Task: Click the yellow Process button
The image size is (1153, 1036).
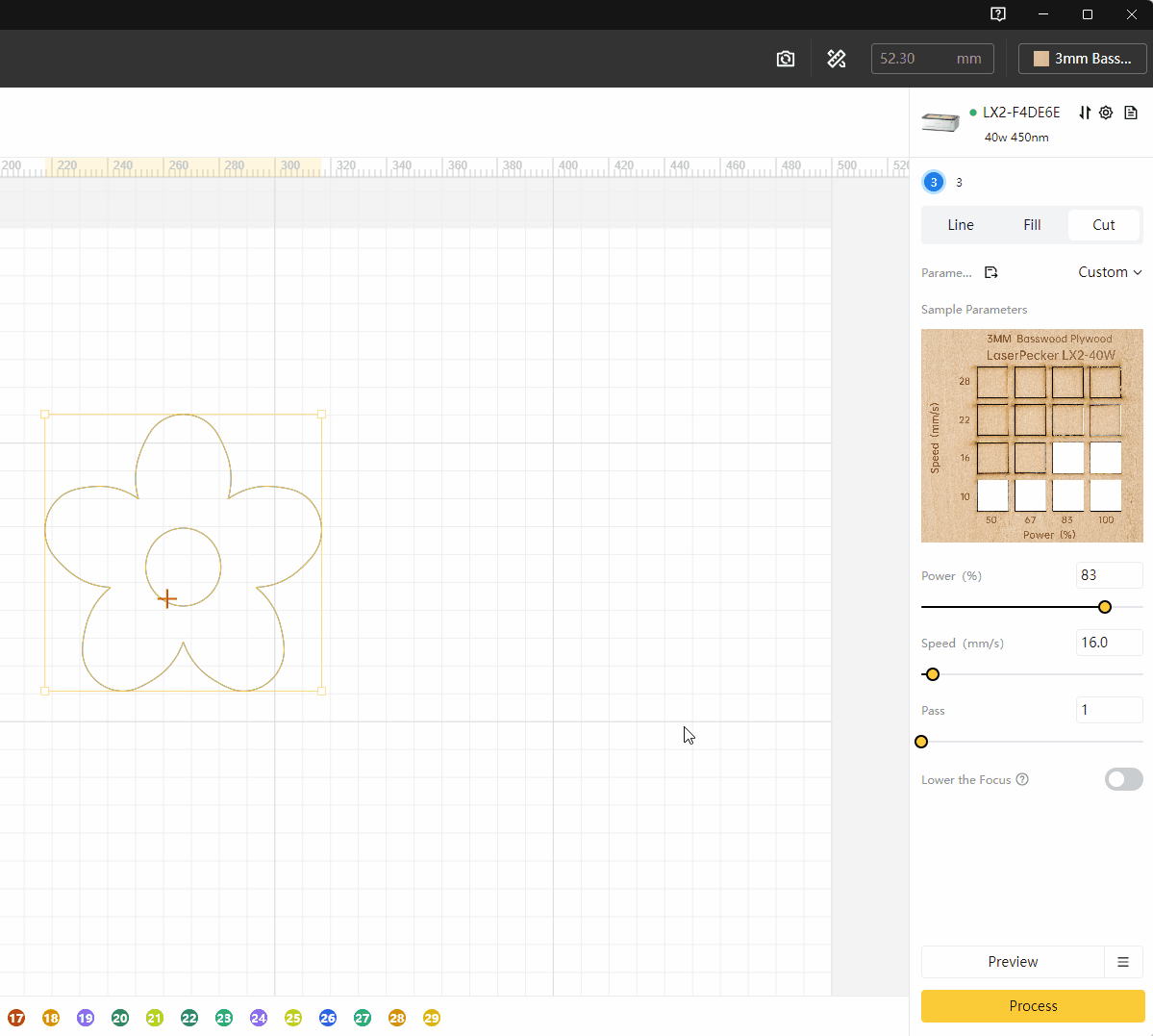Action: [1033, 1006]
